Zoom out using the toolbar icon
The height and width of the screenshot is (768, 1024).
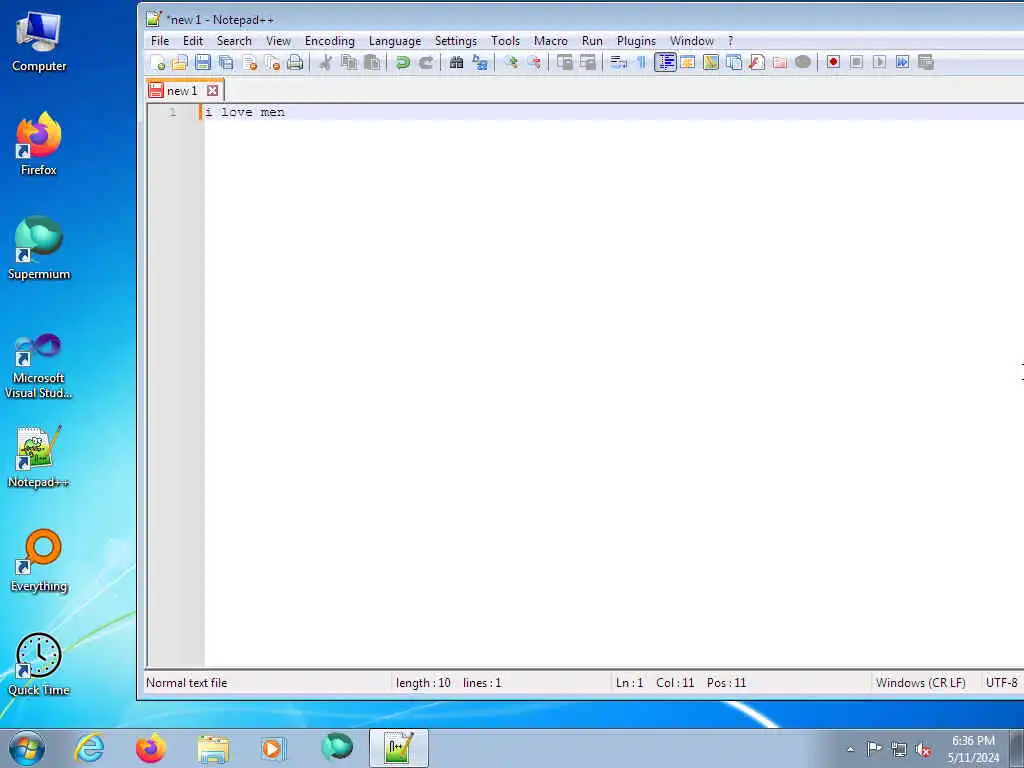pyautogui.click(x=534, y=63)
